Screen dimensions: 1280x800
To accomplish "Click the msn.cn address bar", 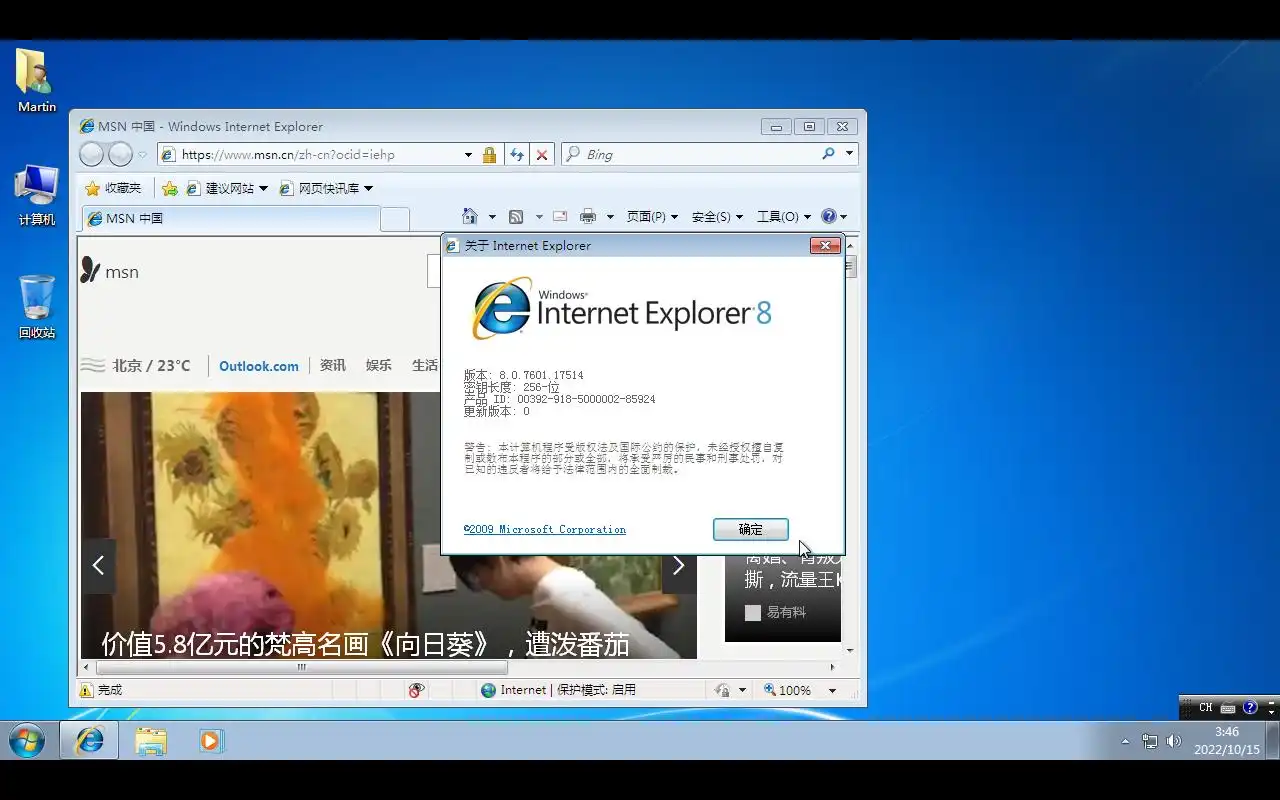I will (x=310, y=155).
